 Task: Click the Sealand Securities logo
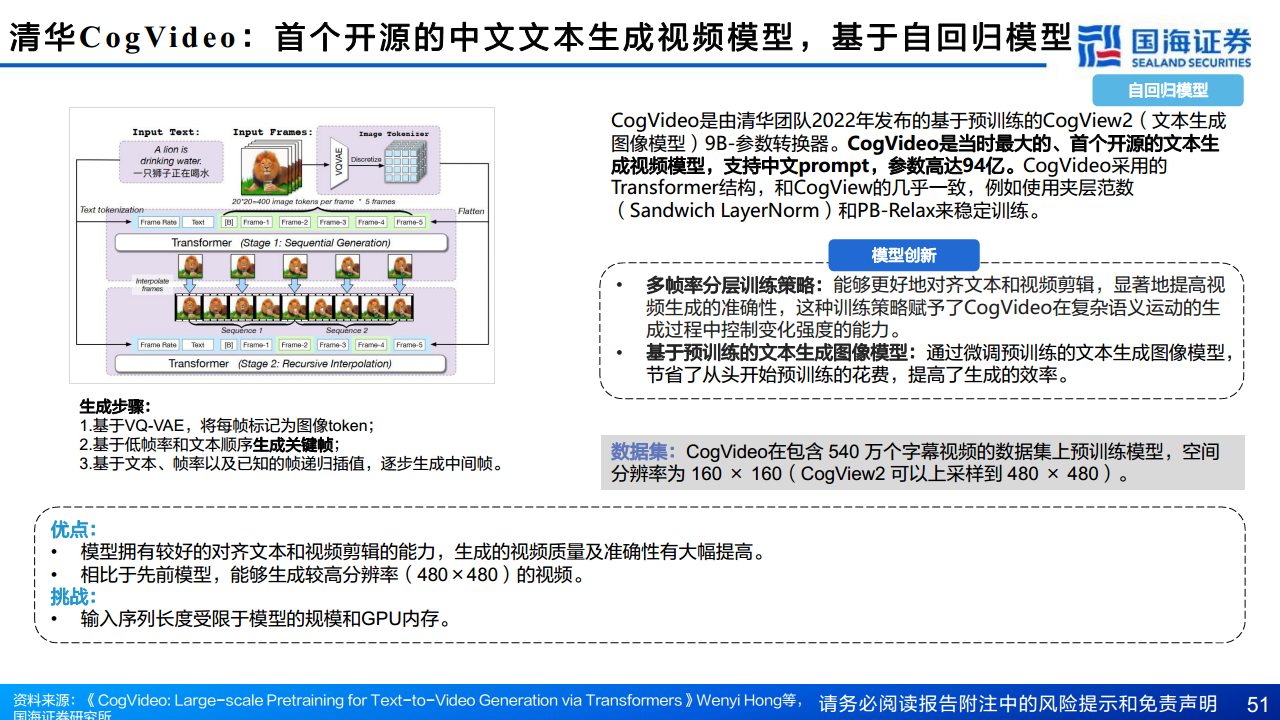pyautogui.click(x=1164, y=44)
